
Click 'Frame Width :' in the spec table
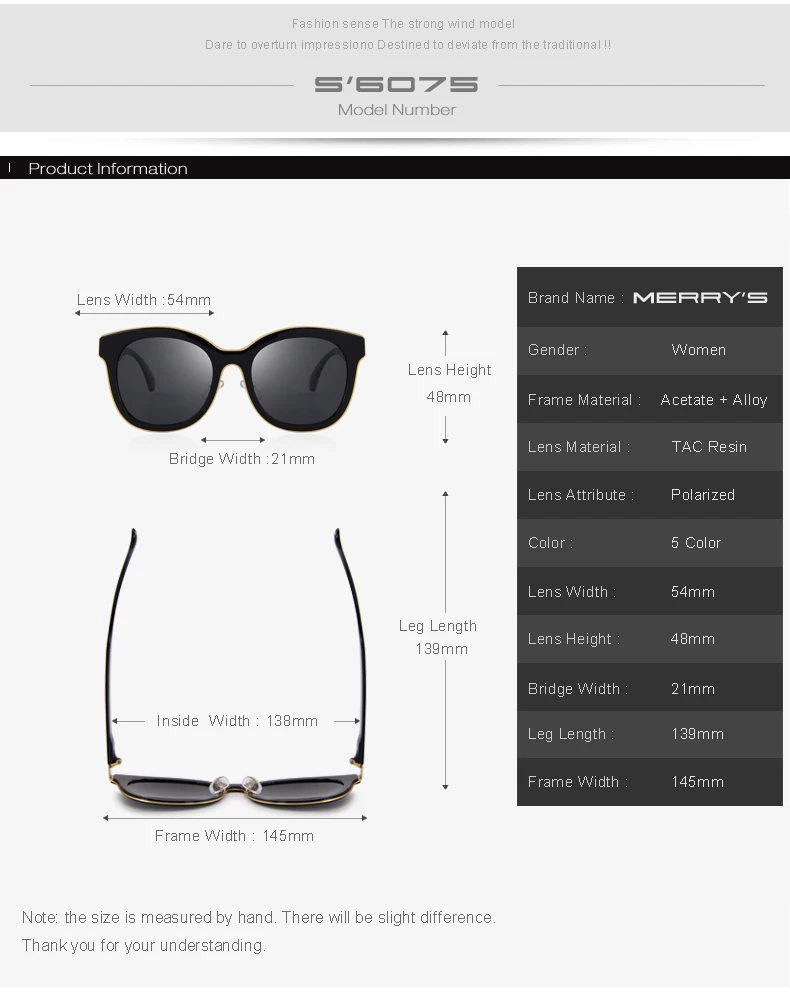pyautogui.click(x=578, y=782)
